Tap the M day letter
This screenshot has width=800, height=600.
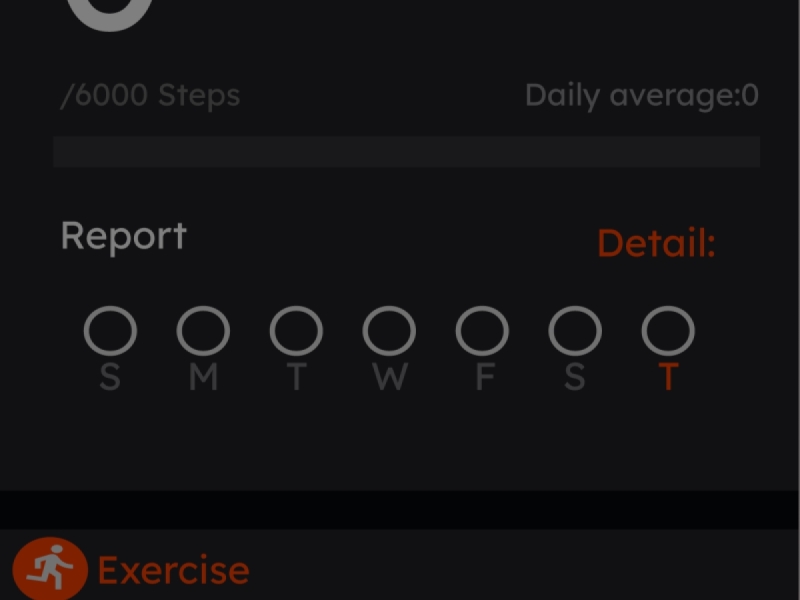coord(203,378)
